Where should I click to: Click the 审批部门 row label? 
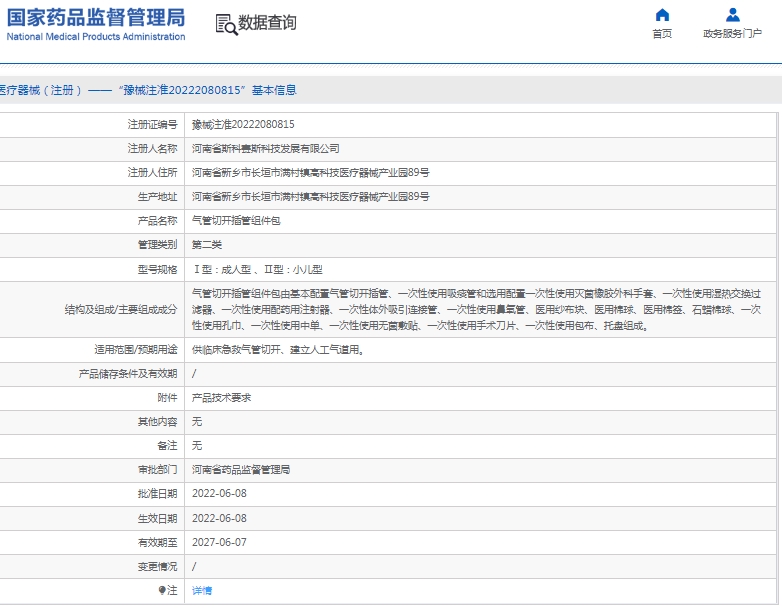(x=157, y=469)
